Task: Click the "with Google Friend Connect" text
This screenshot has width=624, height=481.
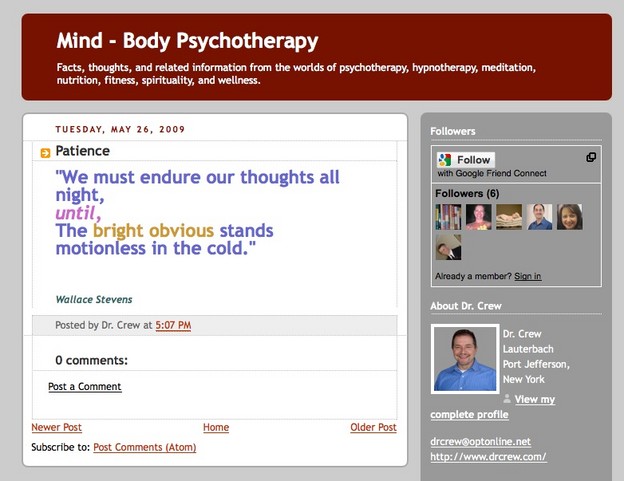Action: tap(492, 173)
